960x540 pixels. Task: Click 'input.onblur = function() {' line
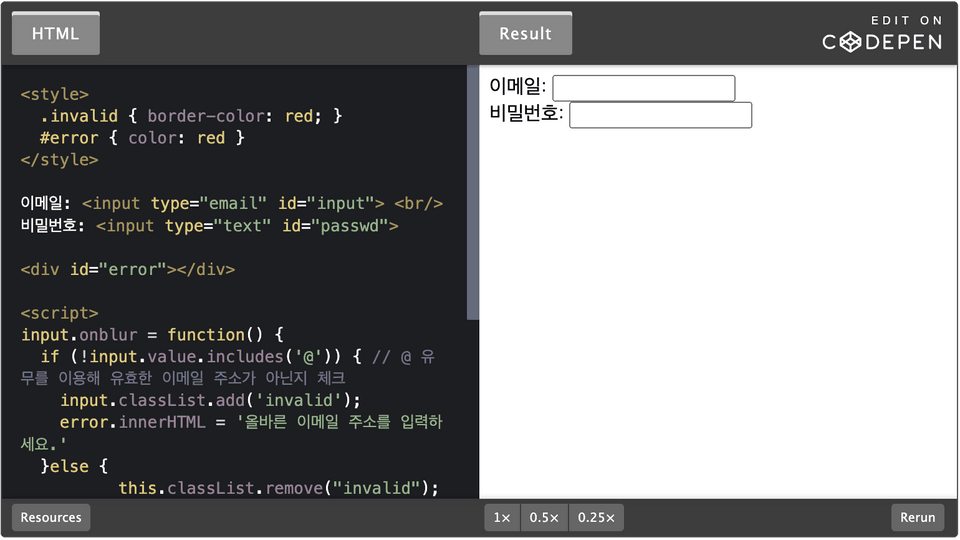click(152, 336)
